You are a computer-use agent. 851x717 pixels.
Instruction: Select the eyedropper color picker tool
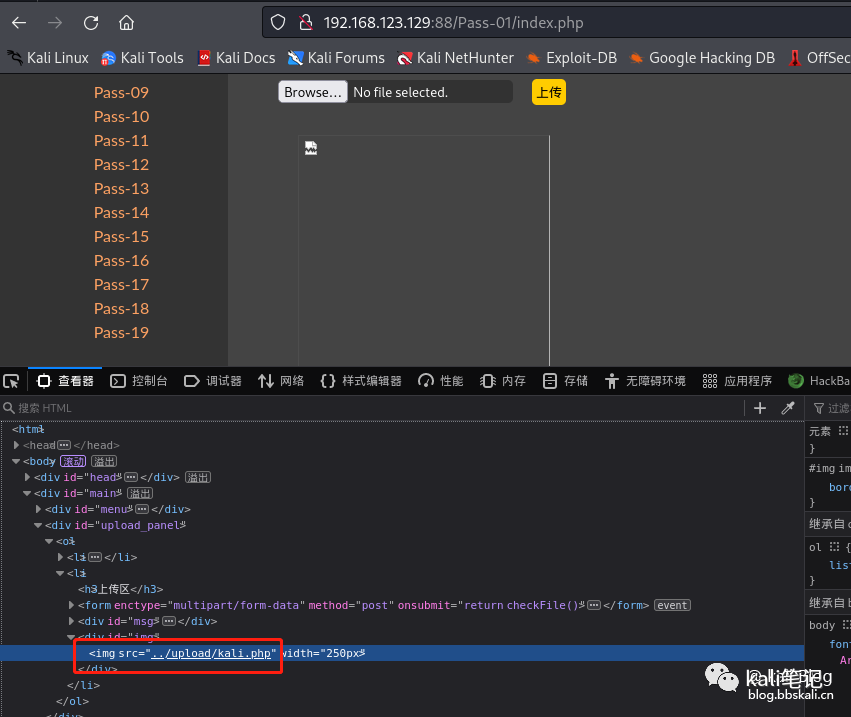[788, 408]
